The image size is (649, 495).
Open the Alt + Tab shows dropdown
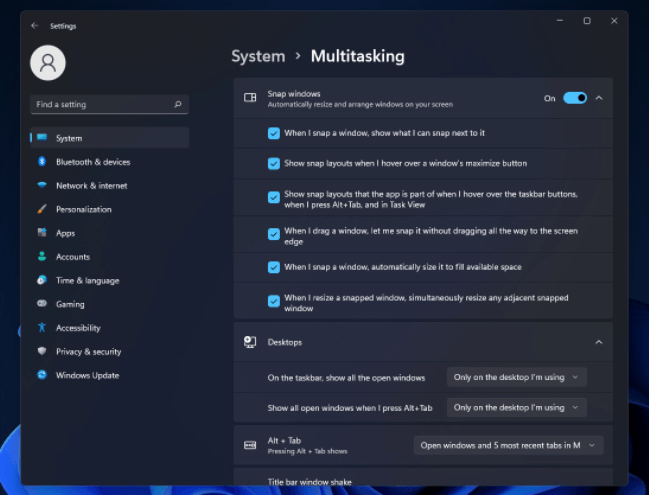click(x=508, y=445)
